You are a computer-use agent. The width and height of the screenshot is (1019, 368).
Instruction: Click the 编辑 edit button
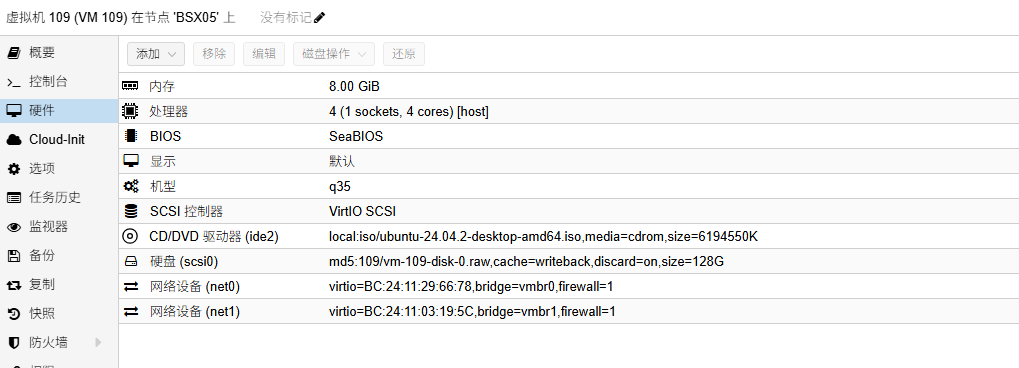click(x=264, y=54)
